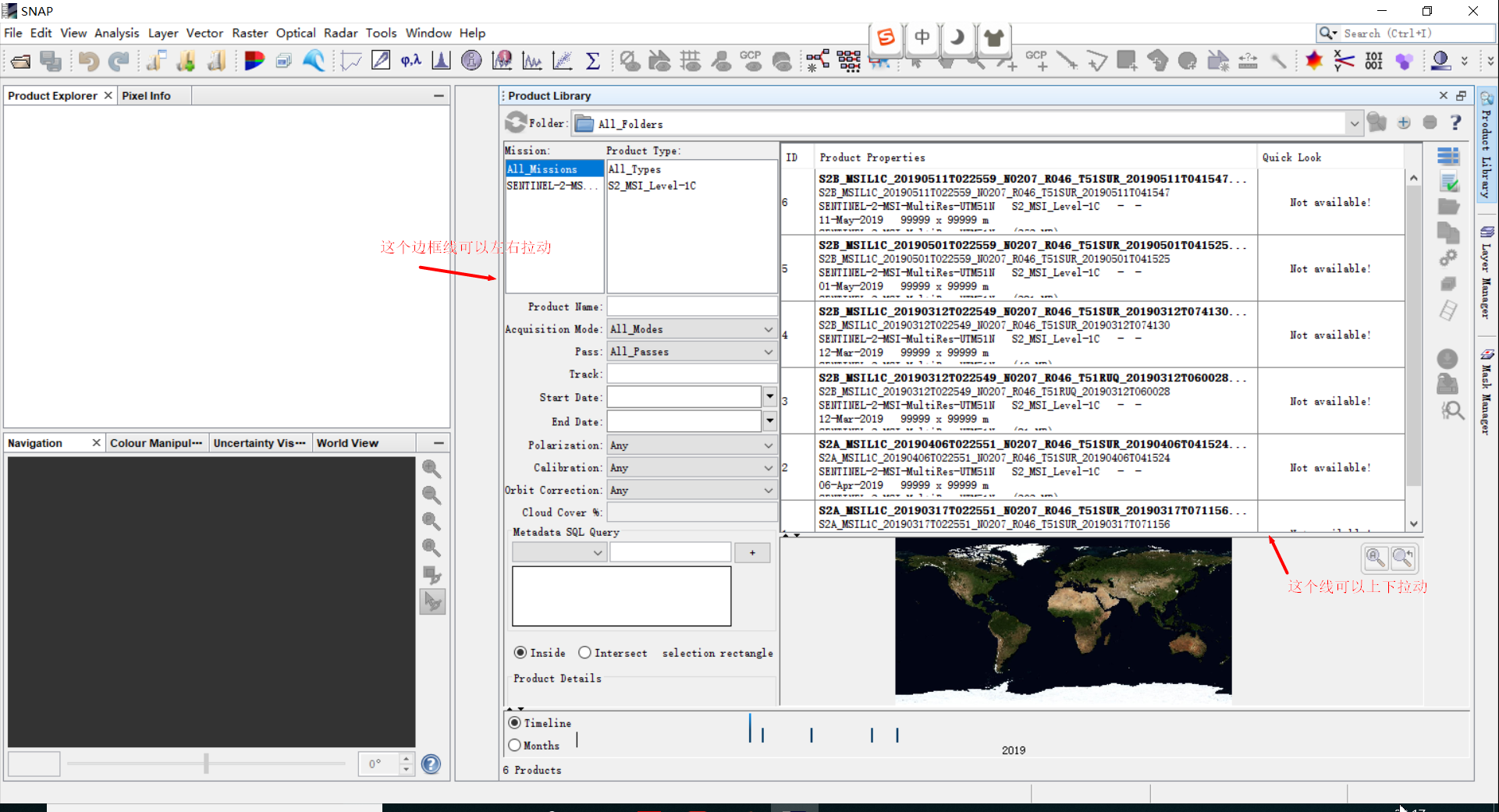Viewport: 1499px width, 812px height.
Task: Click the Sigma statistics toolbar icon
Action: (x=592, y=61)
